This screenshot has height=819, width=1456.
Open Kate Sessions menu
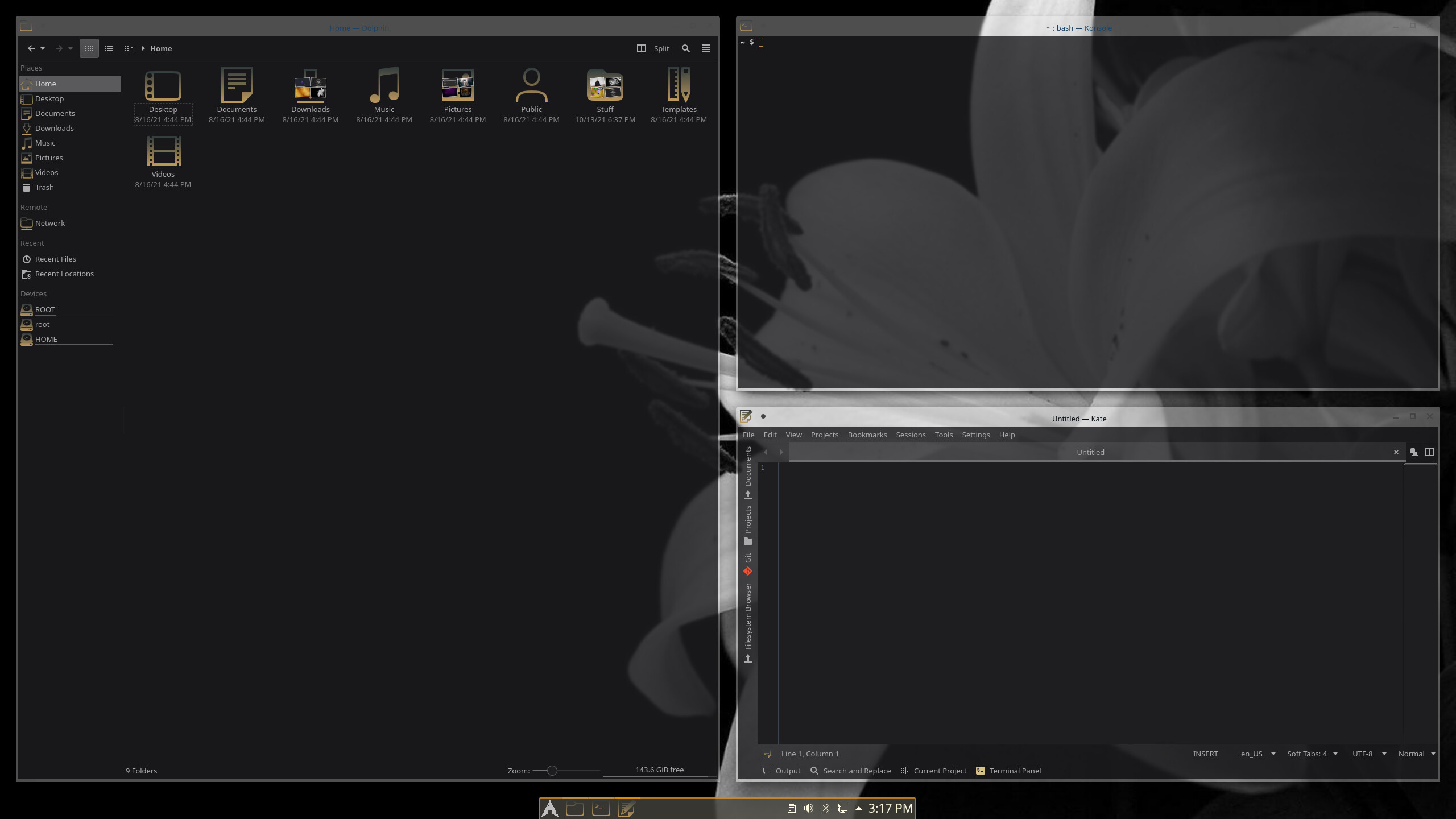click(x=911, y=435)
